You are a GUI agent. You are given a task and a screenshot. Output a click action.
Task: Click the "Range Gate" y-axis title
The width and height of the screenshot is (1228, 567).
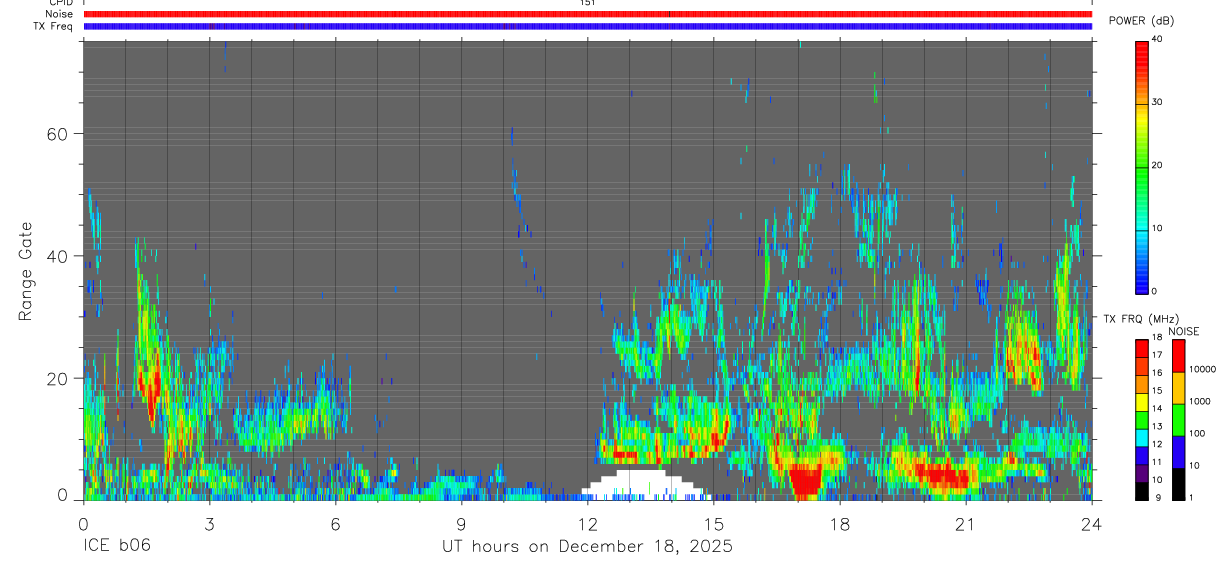click(26, 271)
